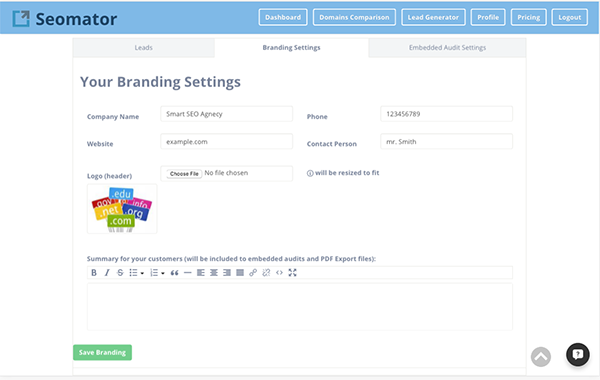600x380 pixels.
Task: Click Save Branding button
Action: click(102, 352)
